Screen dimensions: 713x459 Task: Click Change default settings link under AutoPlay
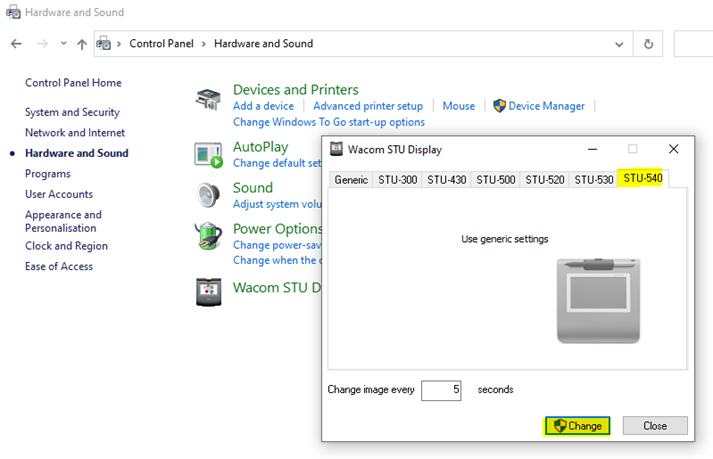tap(277, 163)
